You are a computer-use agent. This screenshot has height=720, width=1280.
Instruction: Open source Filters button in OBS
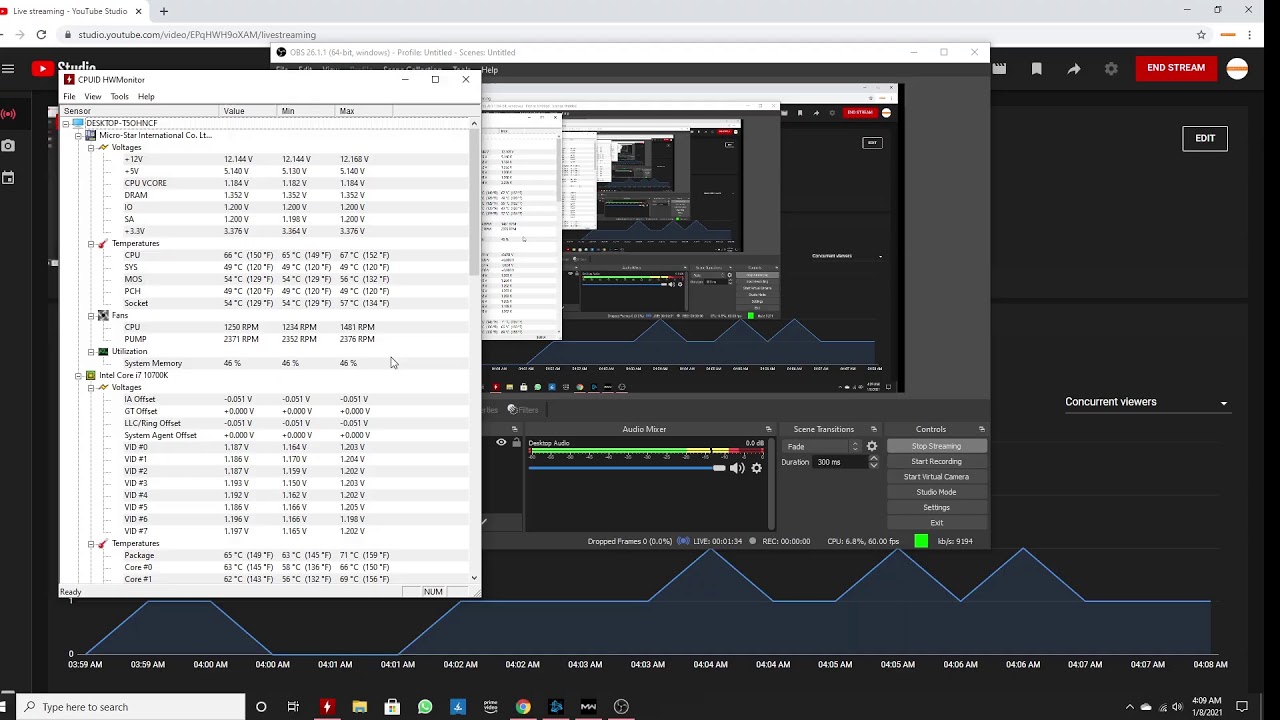[523, 409]
